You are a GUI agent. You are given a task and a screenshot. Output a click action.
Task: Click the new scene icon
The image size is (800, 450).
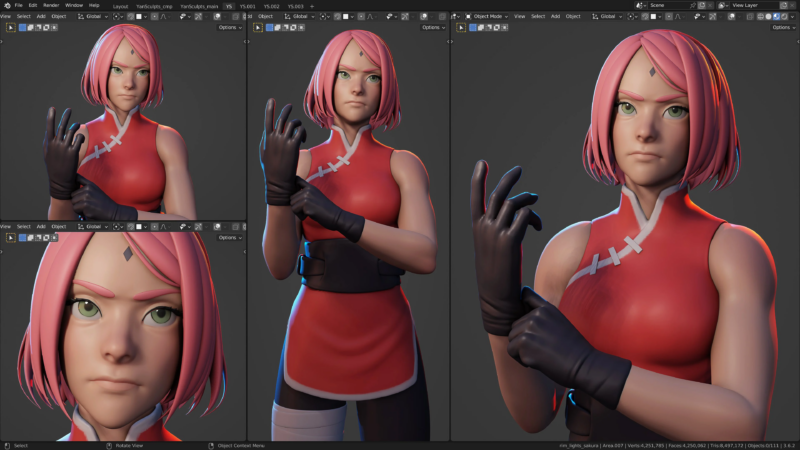(702, 5)
